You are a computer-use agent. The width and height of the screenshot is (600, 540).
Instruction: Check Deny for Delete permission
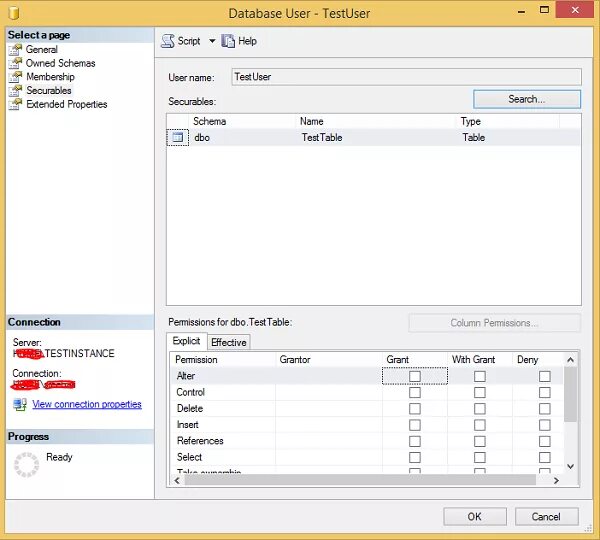click(x=545, y=408)
